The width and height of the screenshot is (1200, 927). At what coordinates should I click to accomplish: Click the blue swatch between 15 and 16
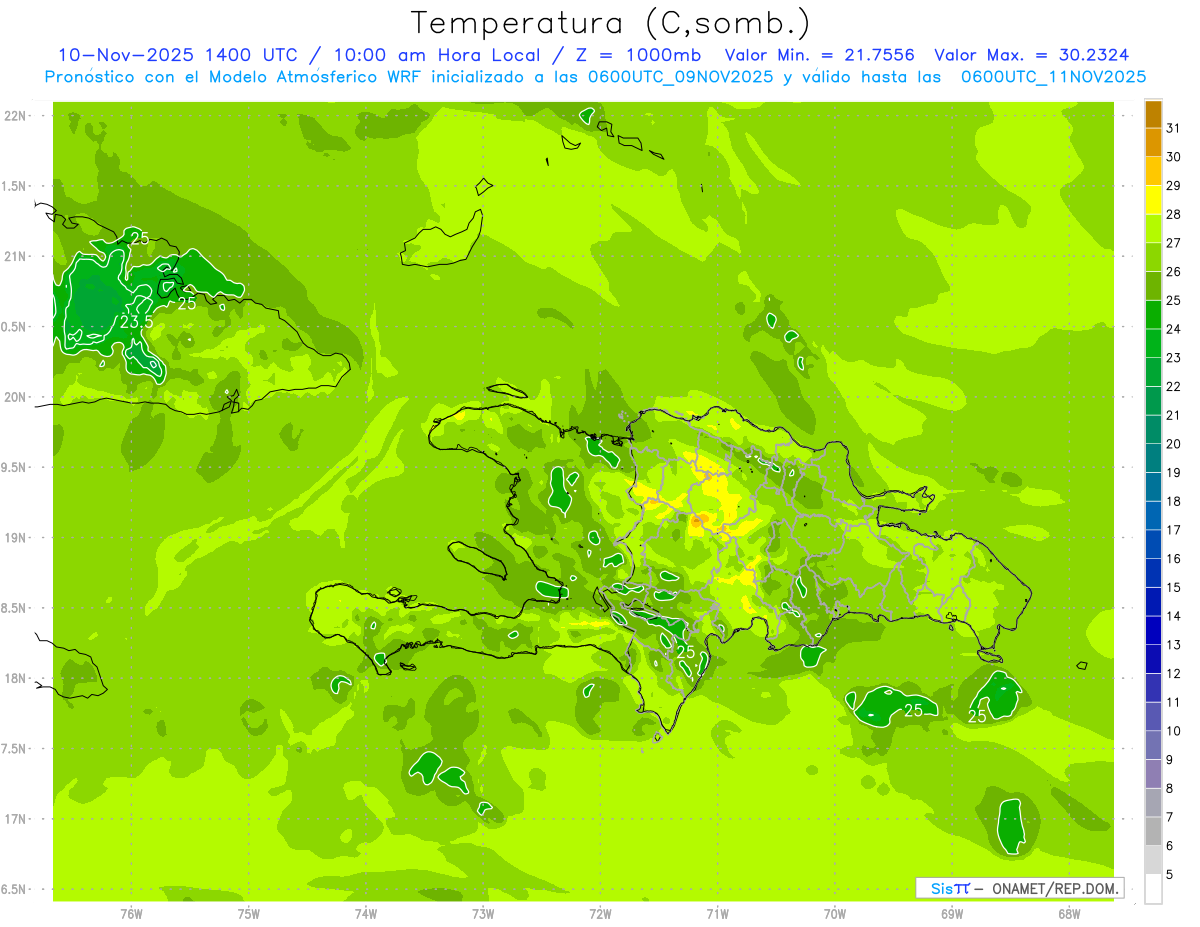[x=1153, y=573]
